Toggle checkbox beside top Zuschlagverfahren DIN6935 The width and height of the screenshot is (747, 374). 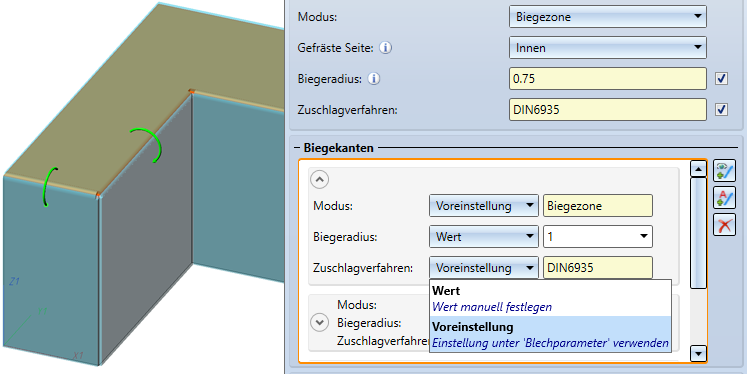point(721,110)
